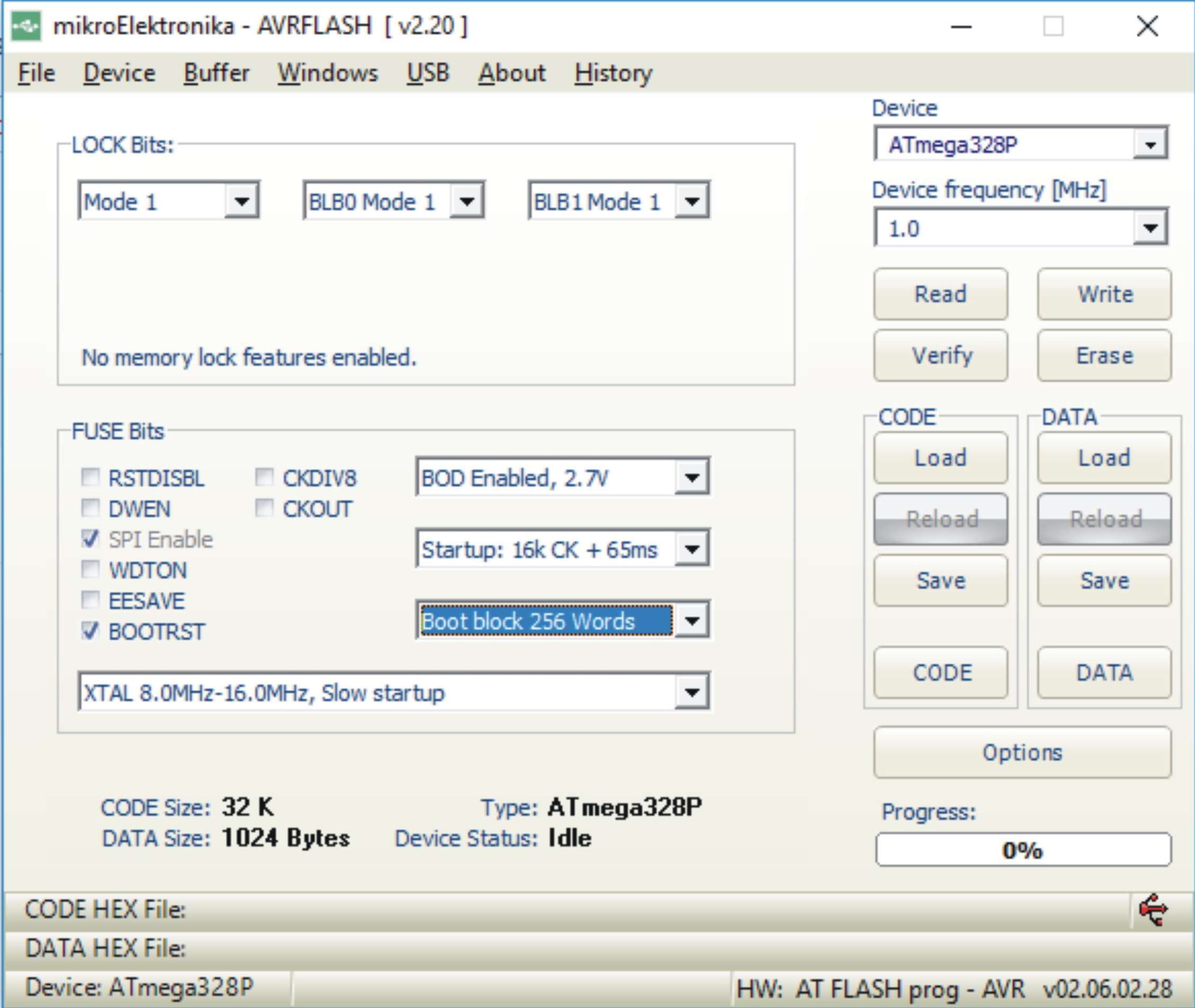Viewport: 1195px width, 1008px height.
Task: Click the Device Status Idle value
Action: tap(571, 838)
